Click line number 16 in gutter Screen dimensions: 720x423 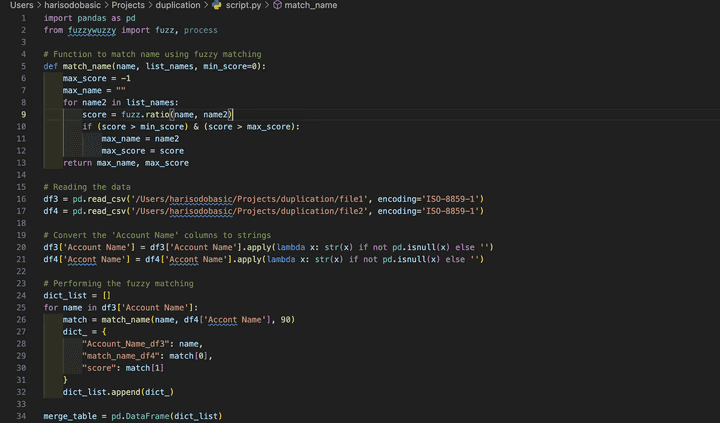click(21, 199)
